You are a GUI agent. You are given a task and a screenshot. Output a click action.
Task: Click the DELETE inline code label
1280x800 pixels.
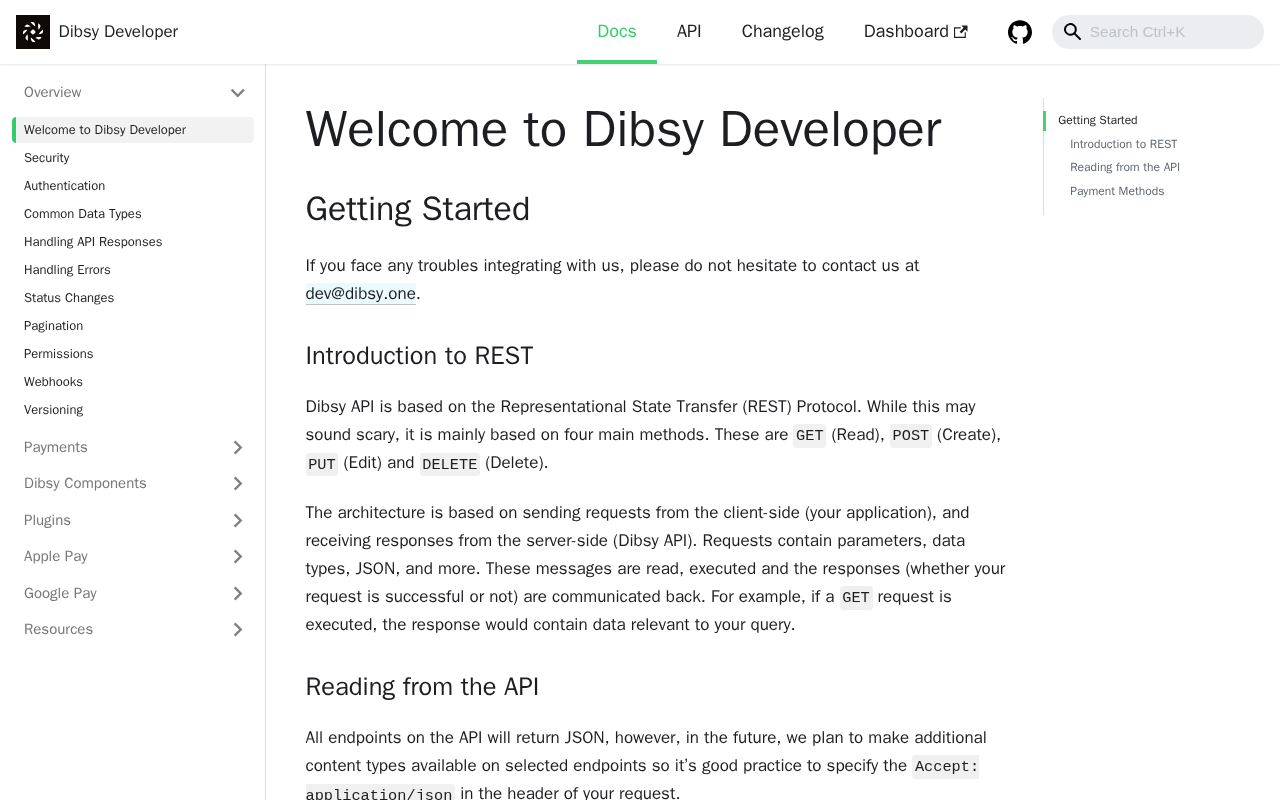[450, 464]
